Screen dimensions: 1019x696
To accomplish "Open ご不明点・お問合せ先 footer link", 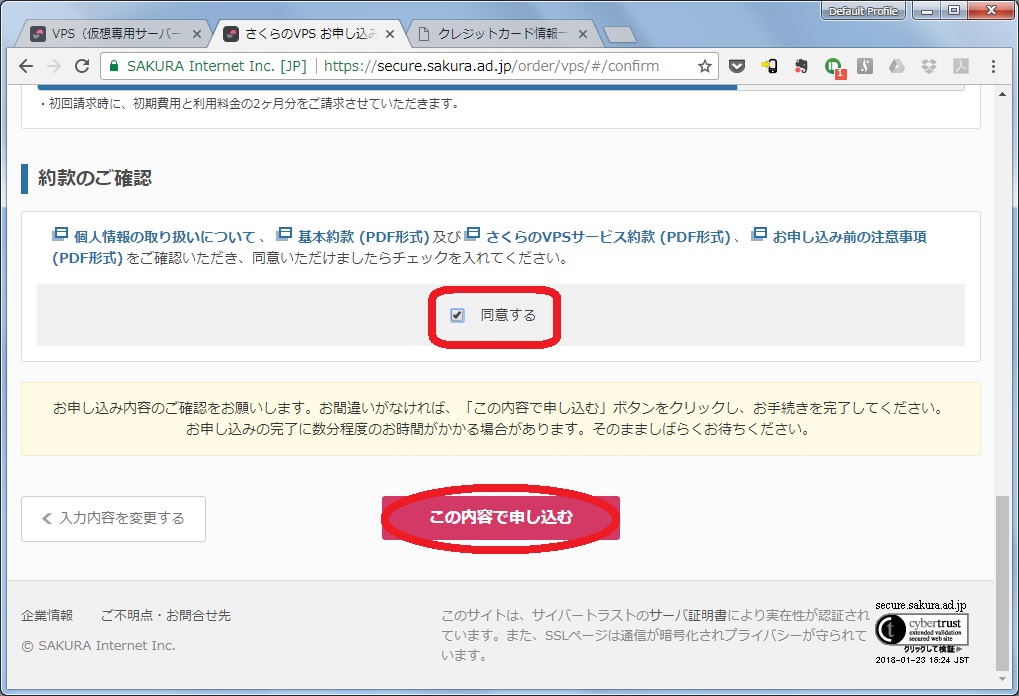I will (166, 615).
